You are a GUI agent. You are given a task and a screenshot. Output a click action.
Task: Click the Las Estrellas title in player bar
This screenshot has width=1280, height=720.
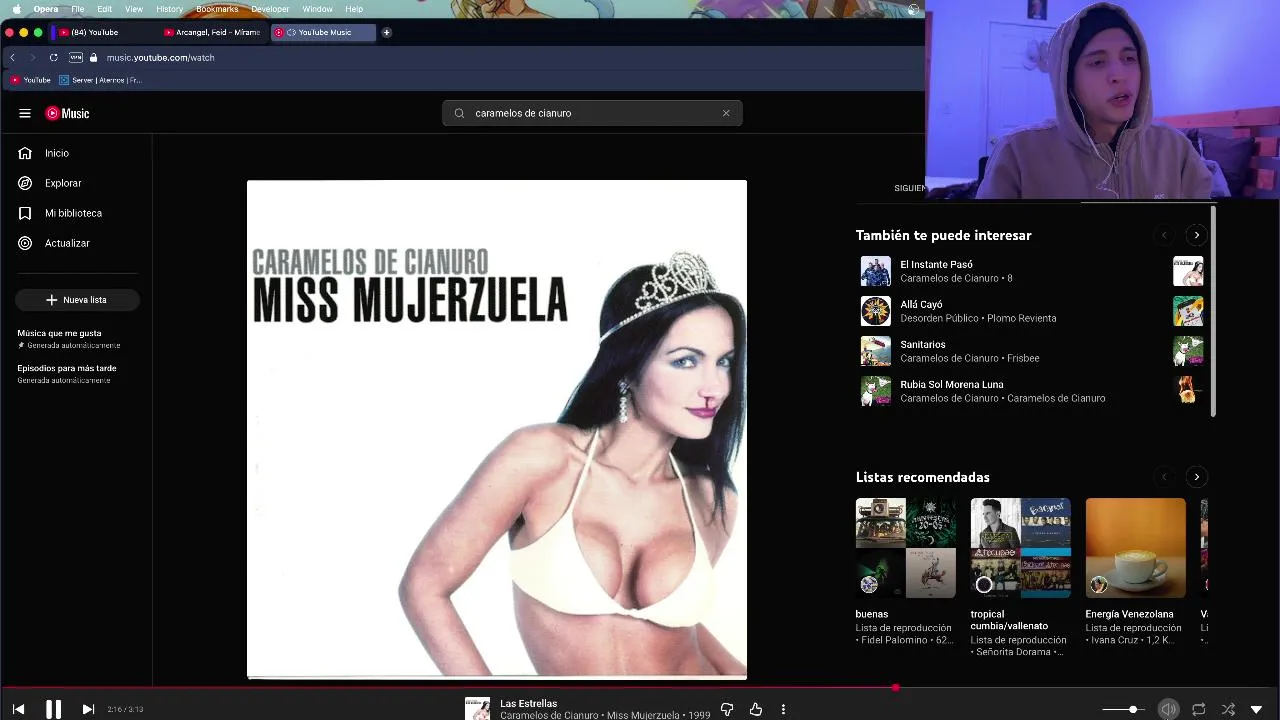[528, 703]
